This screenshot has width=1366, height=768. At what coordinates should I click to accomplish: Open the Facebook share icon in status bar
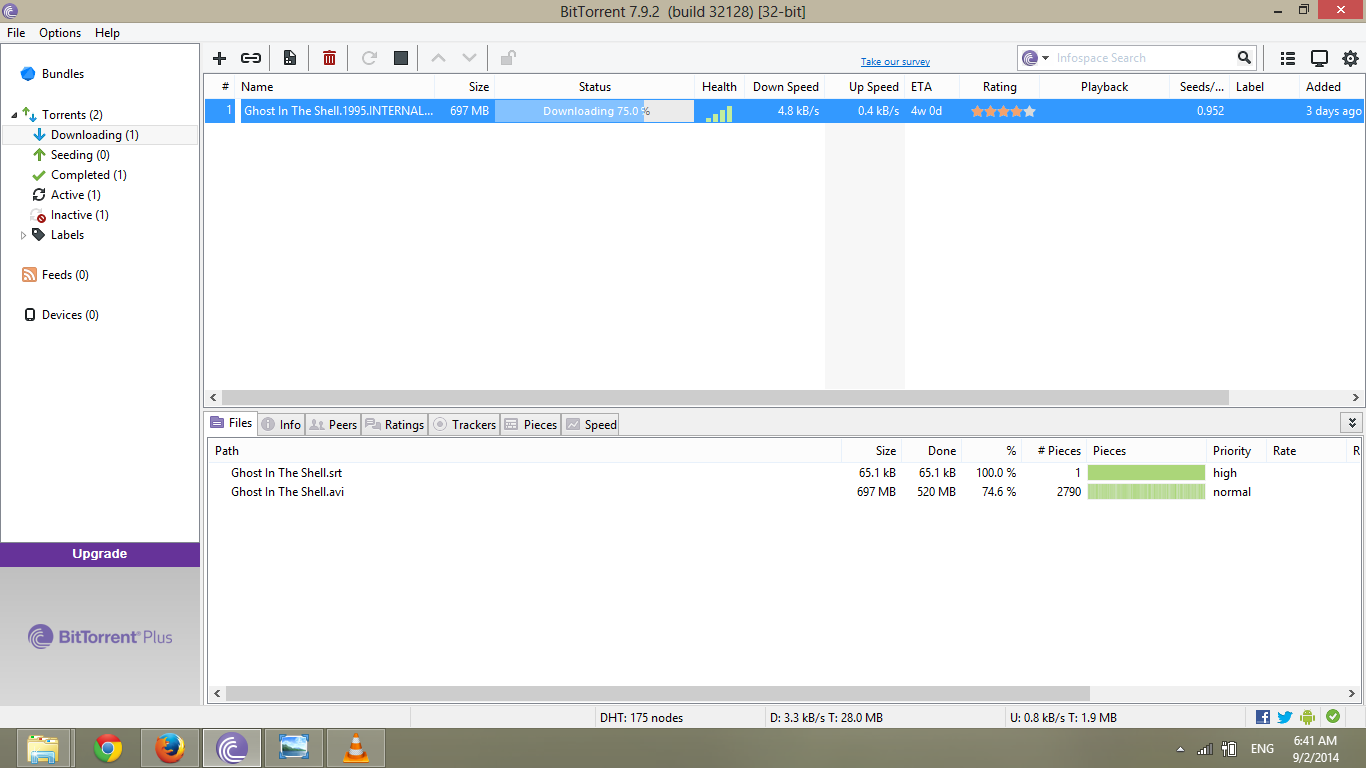click(x=1263, y=717)
